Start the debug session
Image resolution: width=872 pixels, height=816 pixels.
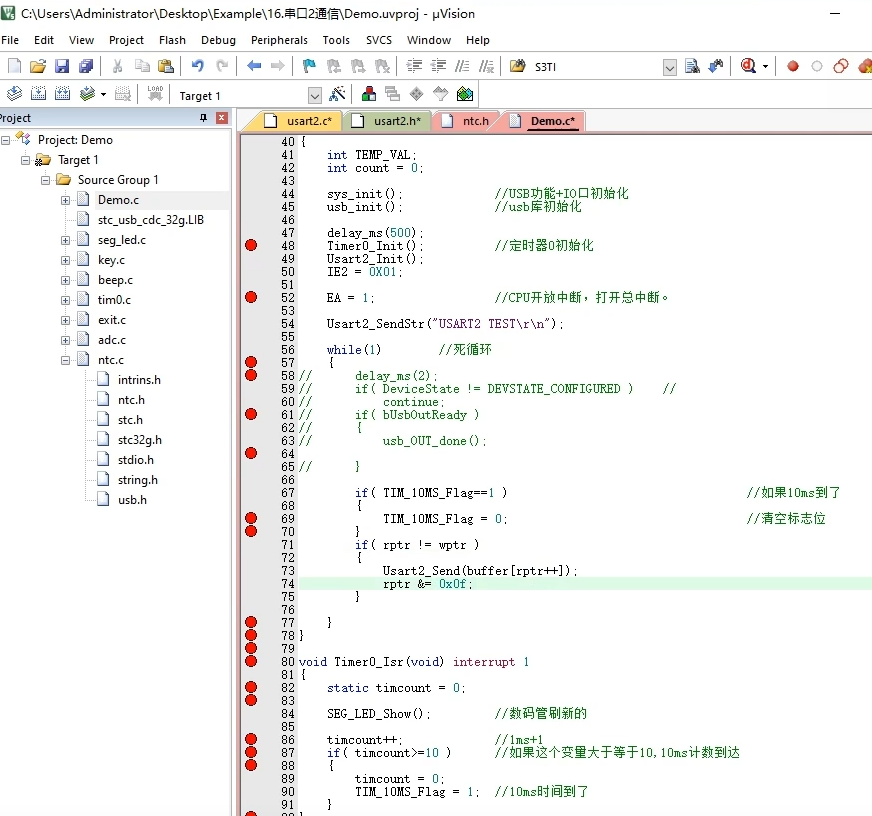point(749,66)
